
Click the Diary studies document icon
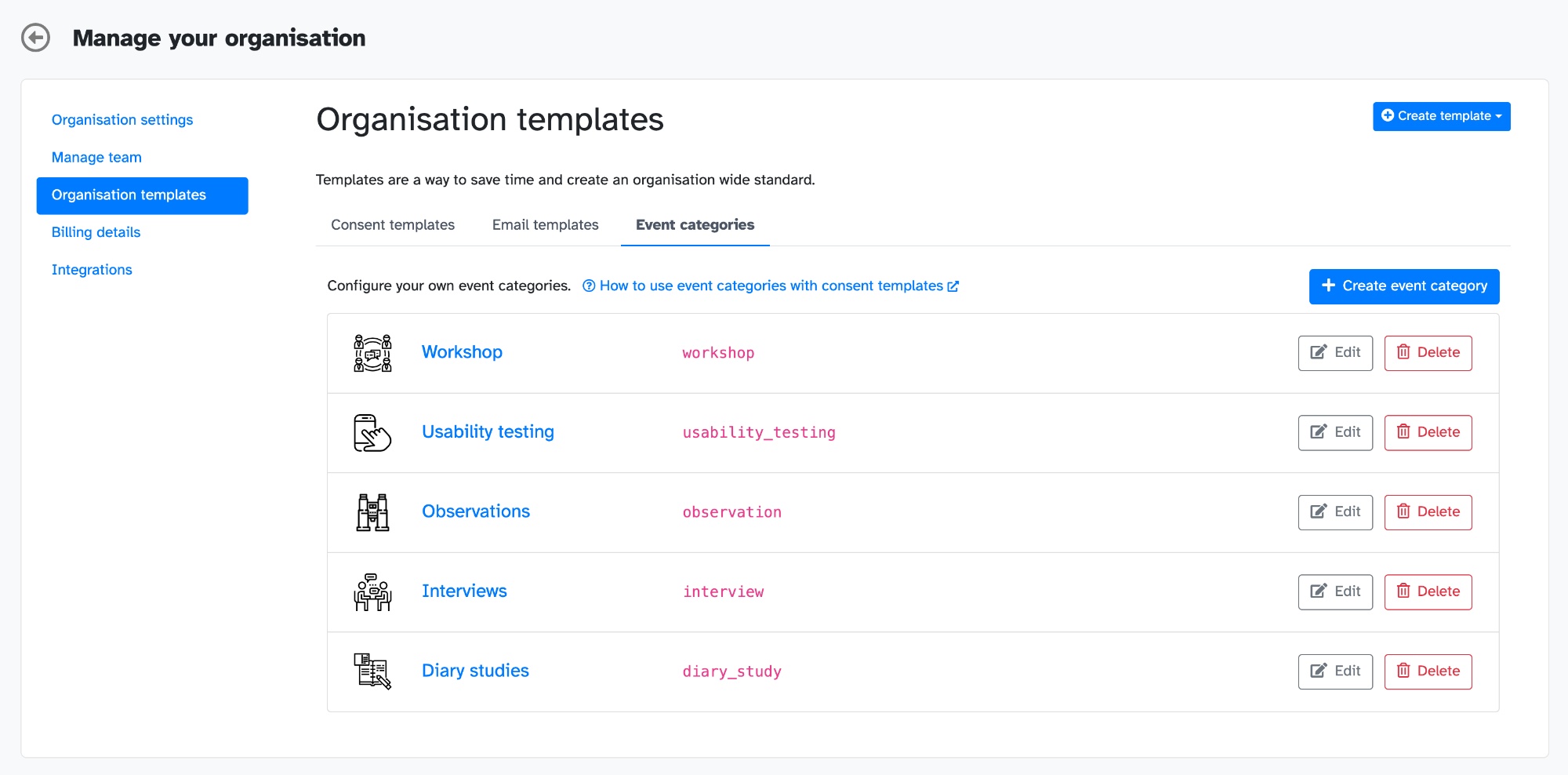click(x=372, y=671)
